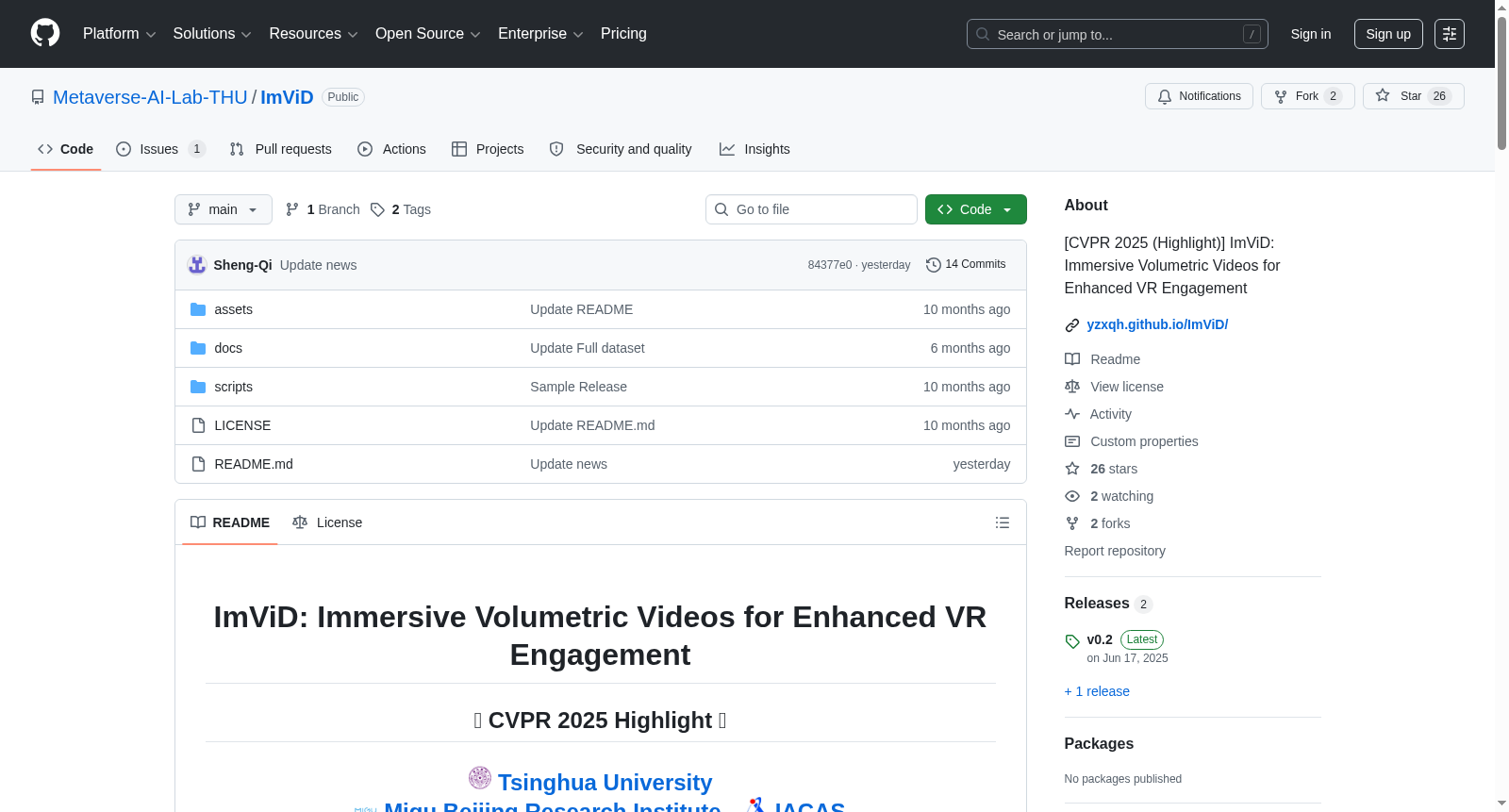Screen dimensions: 1509x812
Task: Click the LICENSE file icon
Action: [x=198, y=425]
